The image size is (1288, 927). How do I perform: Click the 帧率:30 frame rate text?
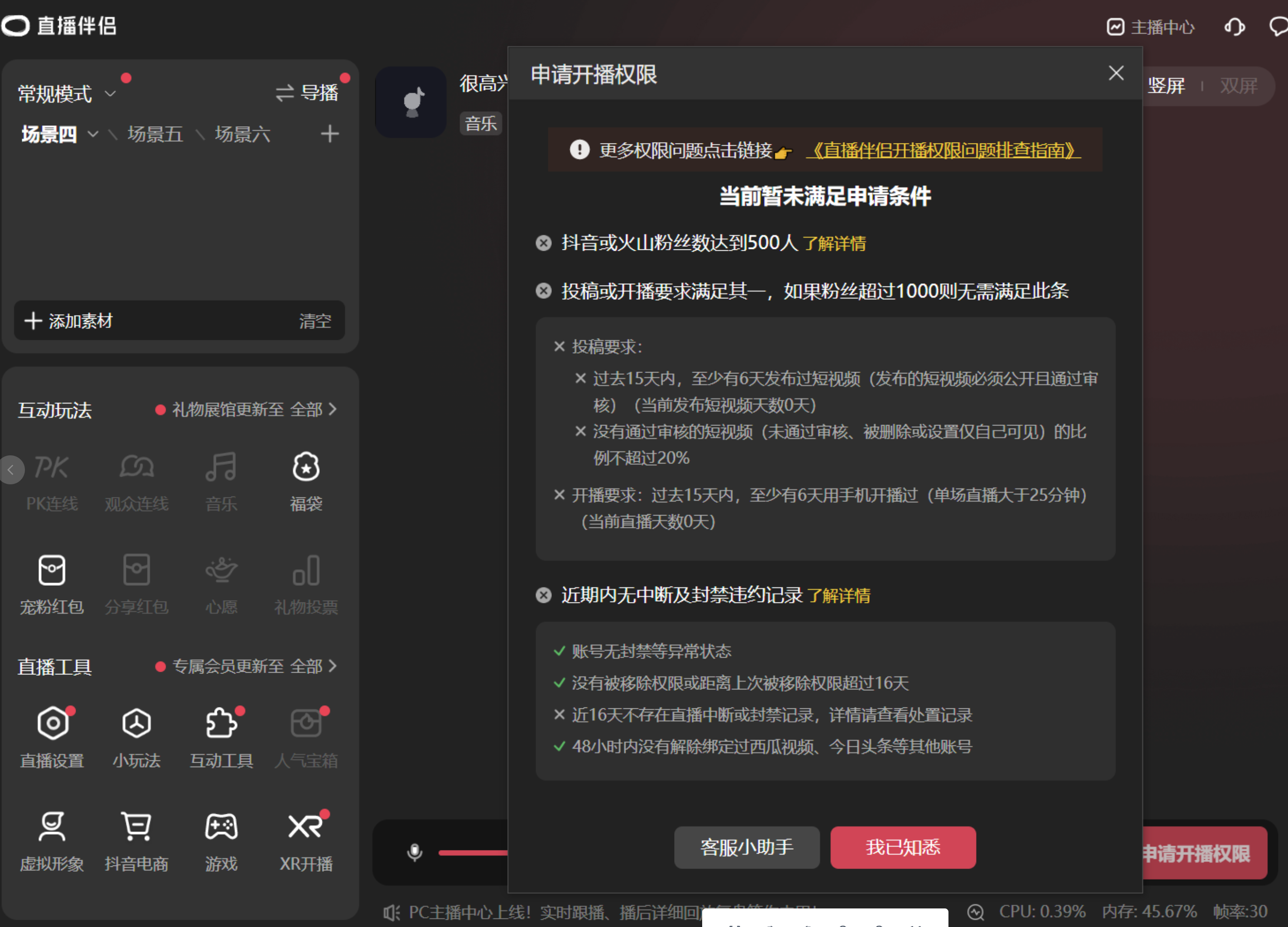1240,912
